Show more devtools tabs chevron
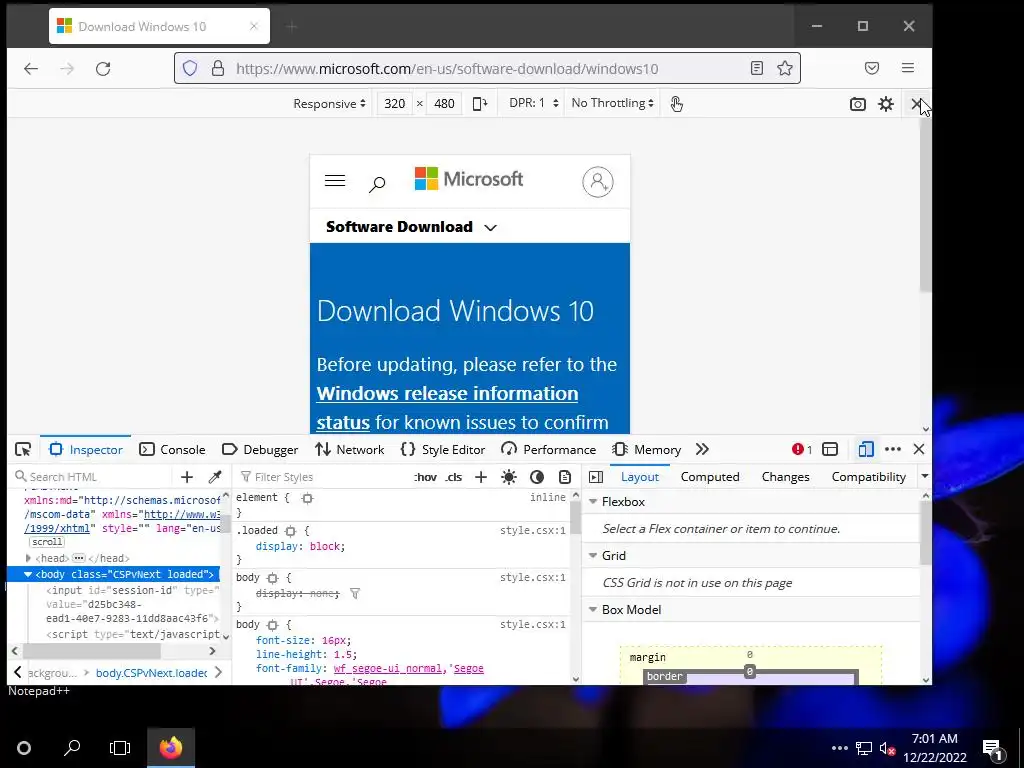 (702, 449)
